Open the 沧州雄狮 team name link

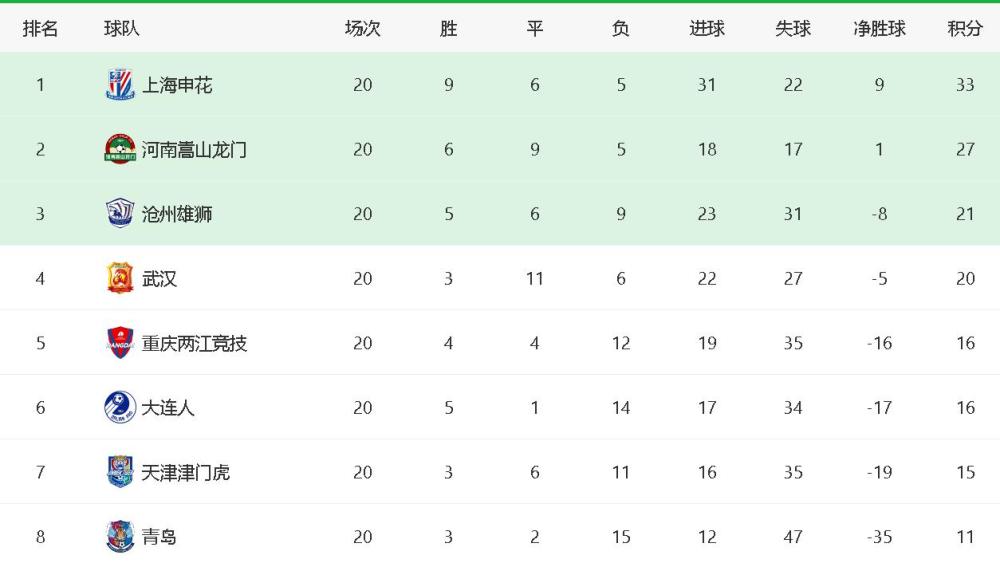pyautogui.click(x=177, y=214)
